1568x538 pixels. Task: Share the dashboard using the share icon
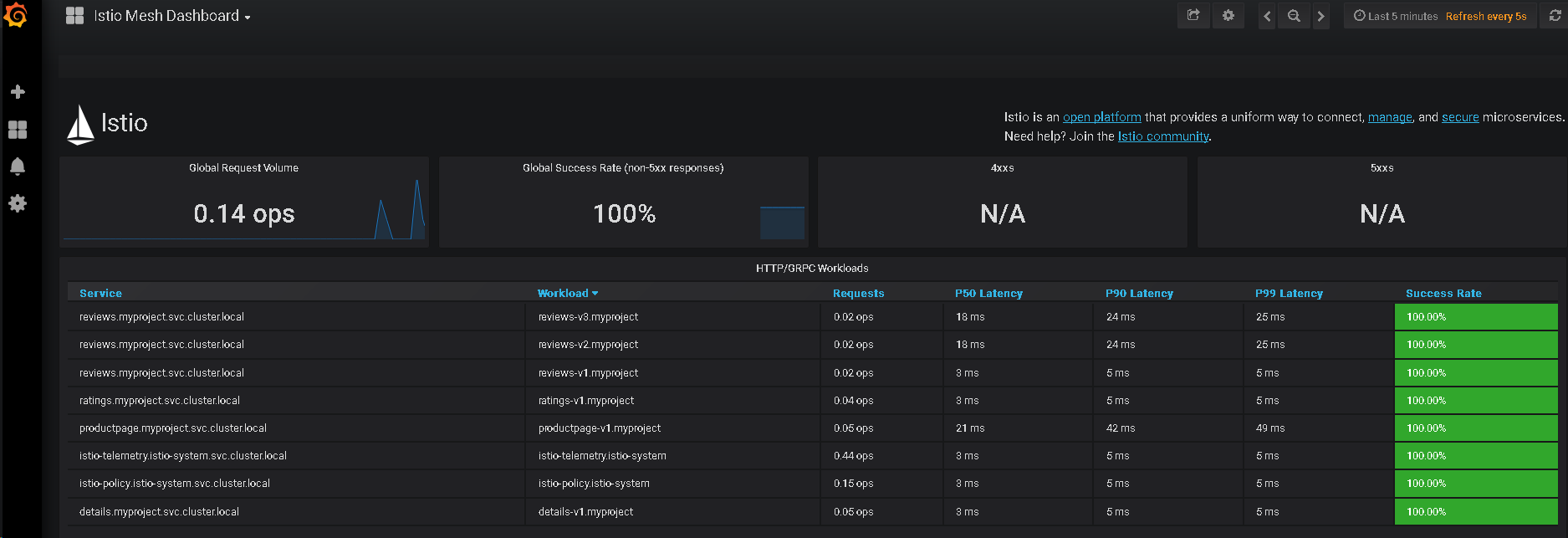[1193, 16]
